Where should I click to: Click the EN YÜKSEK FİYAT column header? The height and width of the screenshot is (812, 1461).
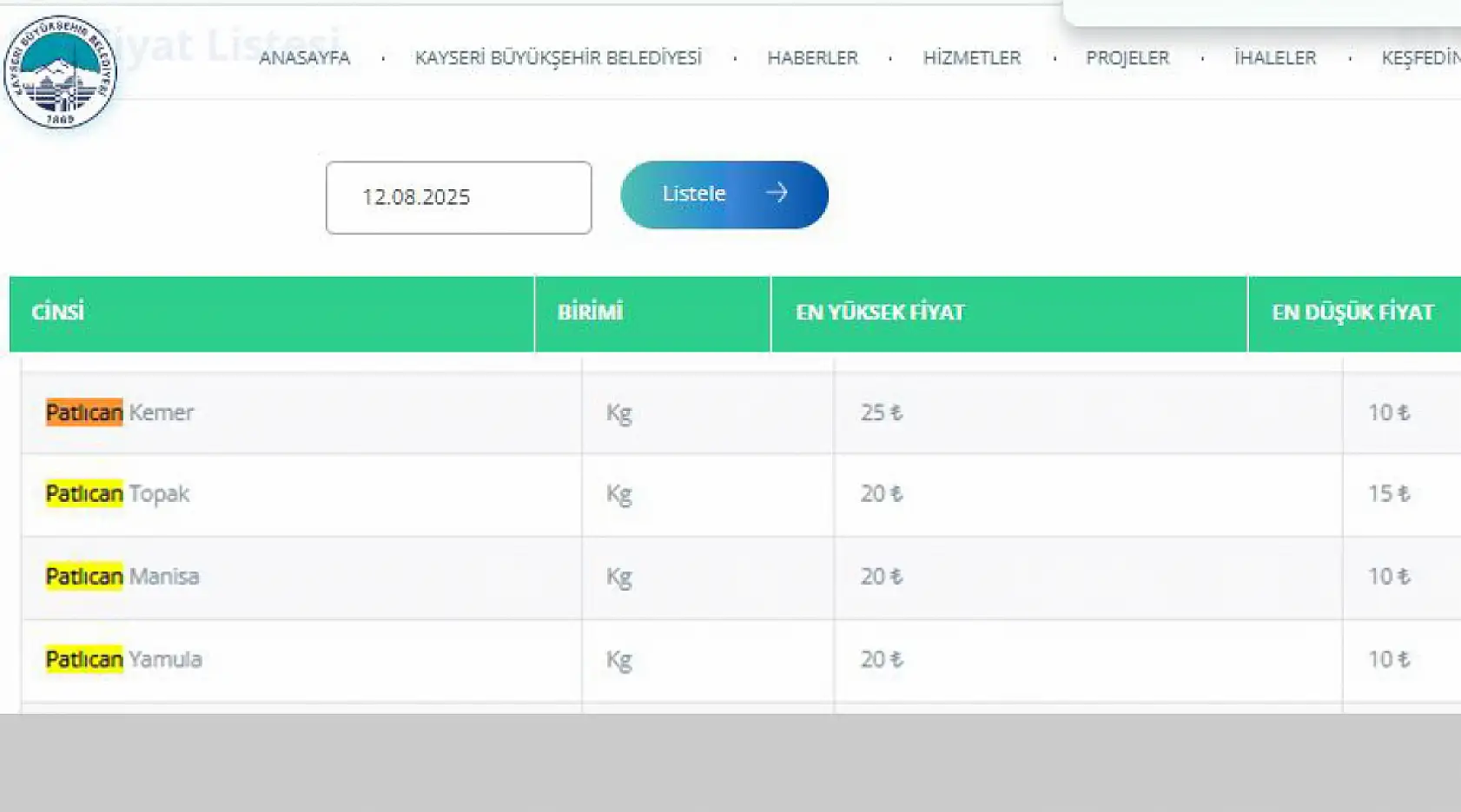882,313
